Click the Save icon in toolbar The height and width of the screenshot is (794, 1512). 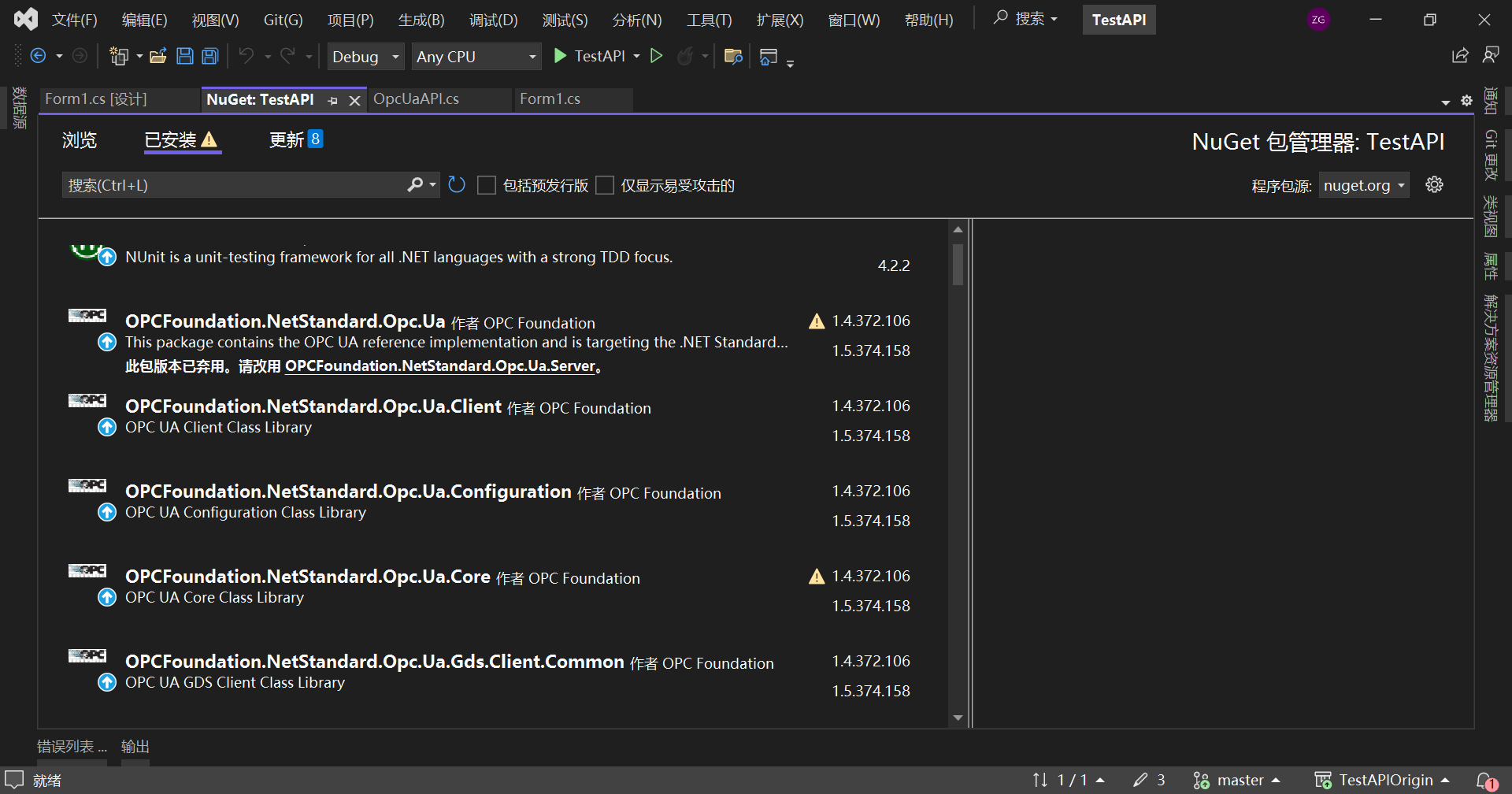(185, 56)
